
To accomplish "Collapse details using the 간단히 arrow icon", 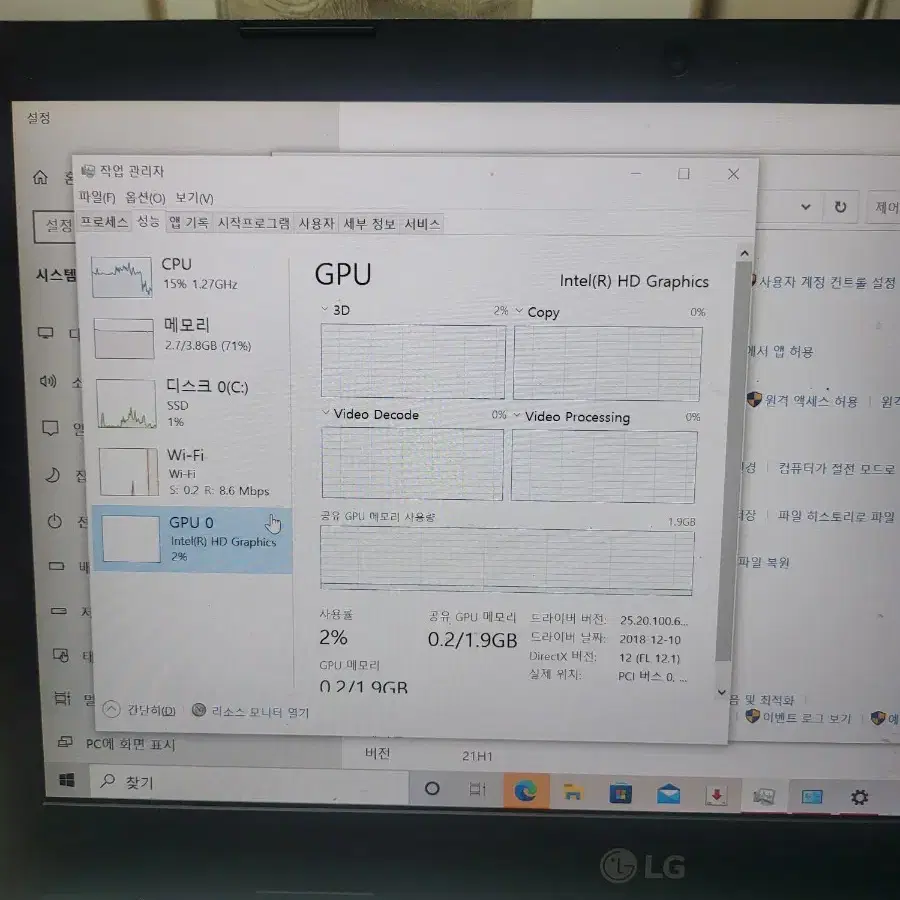I will [111, 710].
